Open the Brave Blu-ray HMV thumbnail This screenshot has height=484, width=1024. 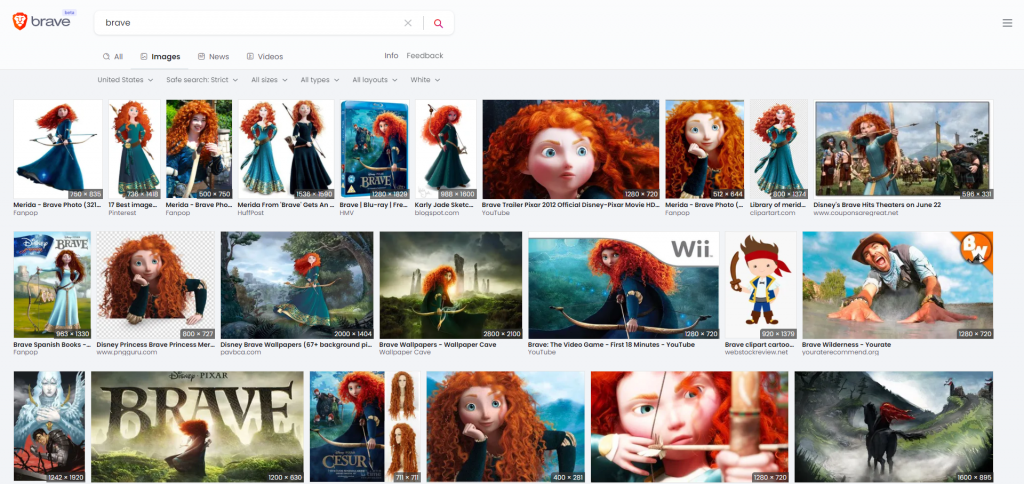[x=374, y=148]
